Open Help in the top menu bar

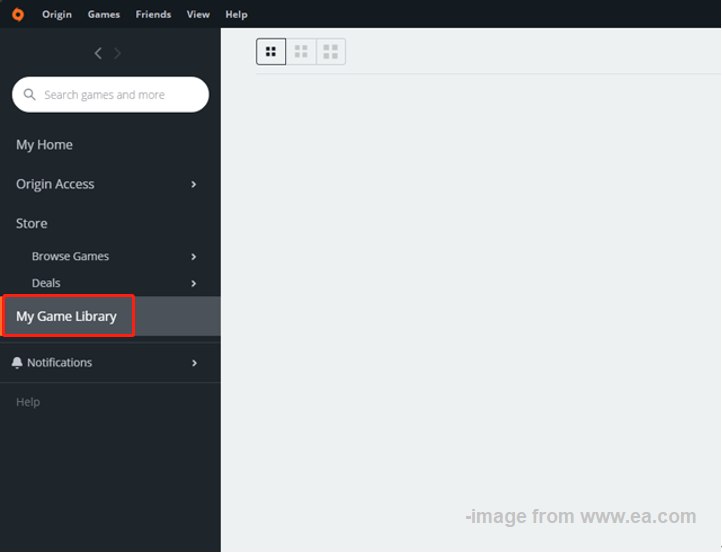point(236,14)
